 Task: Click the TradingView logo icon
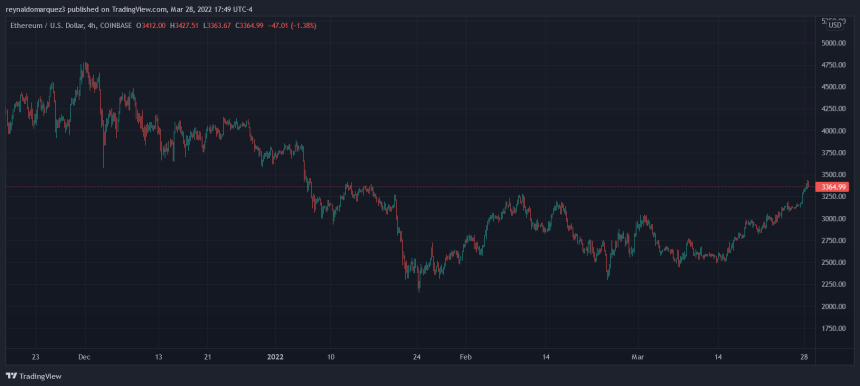click(11, 377)
